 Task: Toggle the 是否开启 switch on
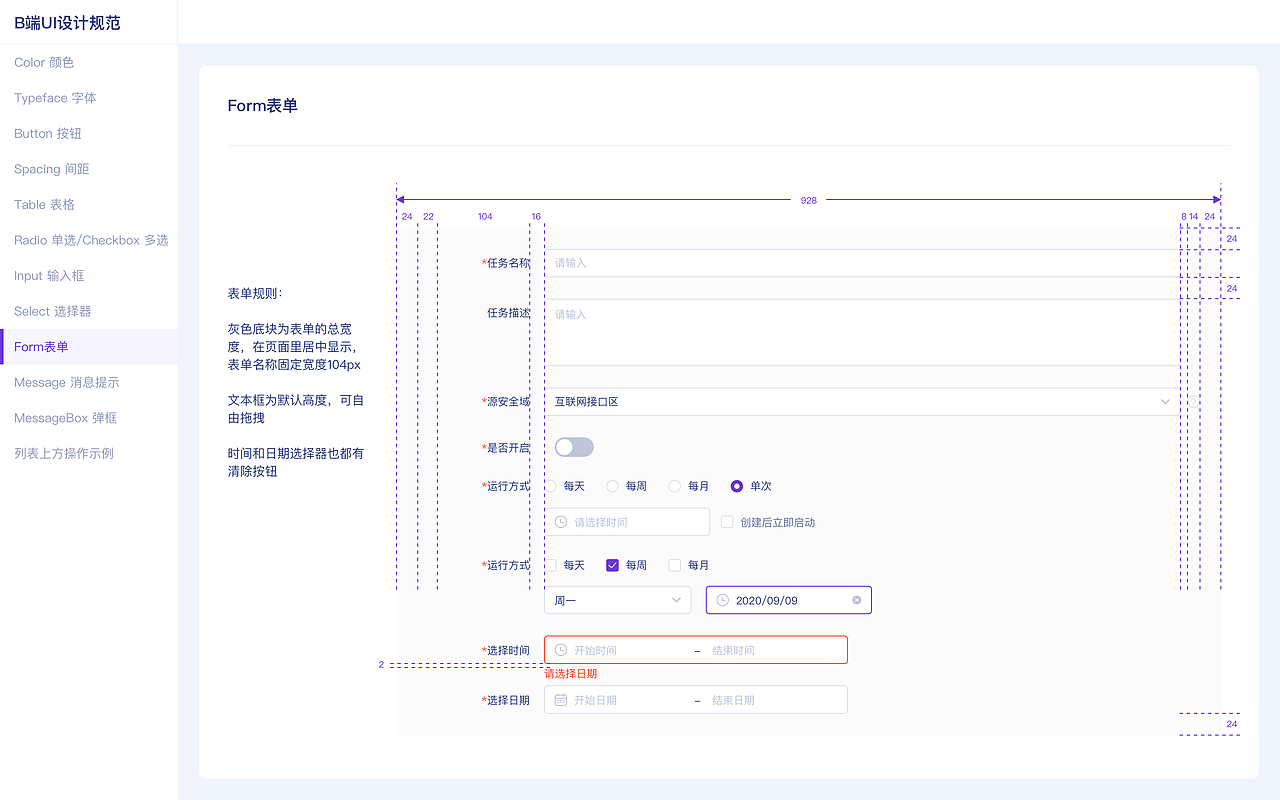coord(574,447)
